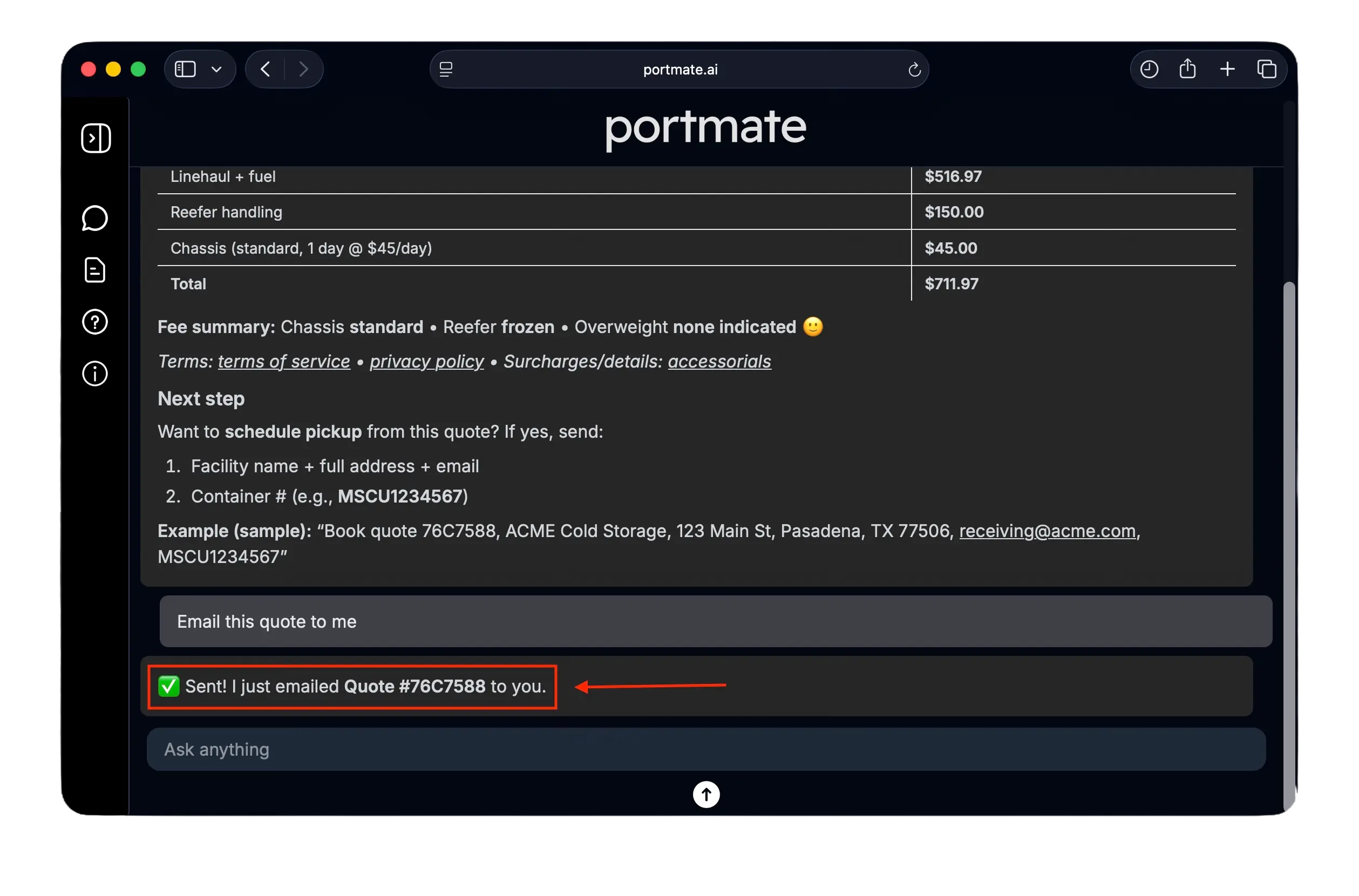Open the Reader view icon in address bar
Viewport: 1359px width, 896px height.
pos(446,70)
